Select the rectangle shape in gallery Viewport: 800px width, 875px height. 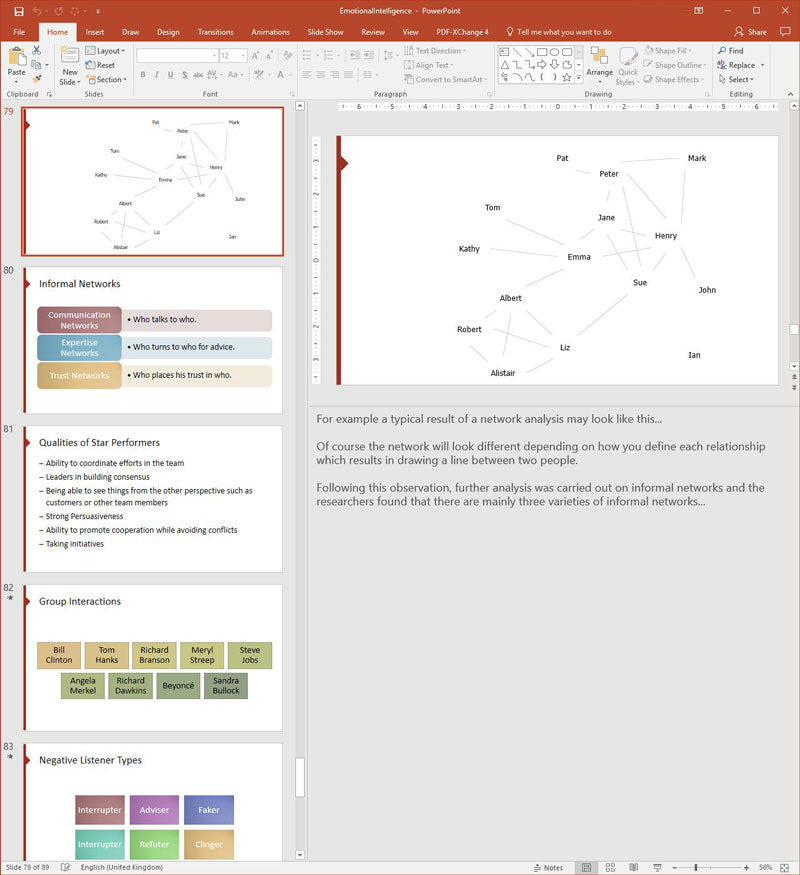541,52
